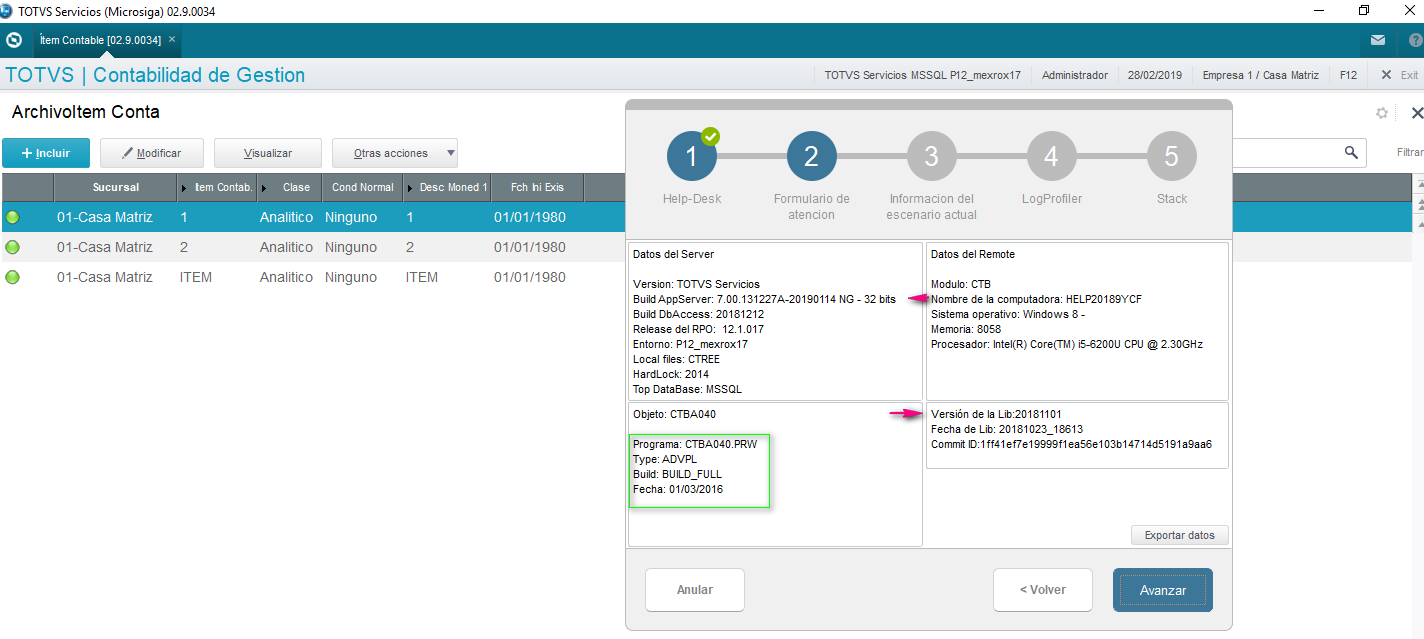Click the gear settings icon near Archivo
Image resolution: width=1424 pixels, height=639 pixels.
click(1381, 113)
